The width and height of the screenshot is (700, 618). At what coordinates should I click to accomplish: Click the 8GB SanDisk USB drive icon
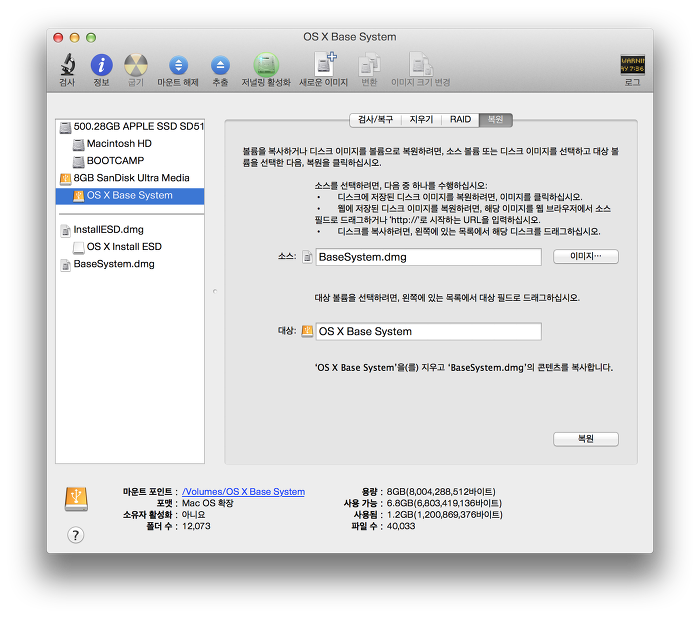(x=66, y=179)
